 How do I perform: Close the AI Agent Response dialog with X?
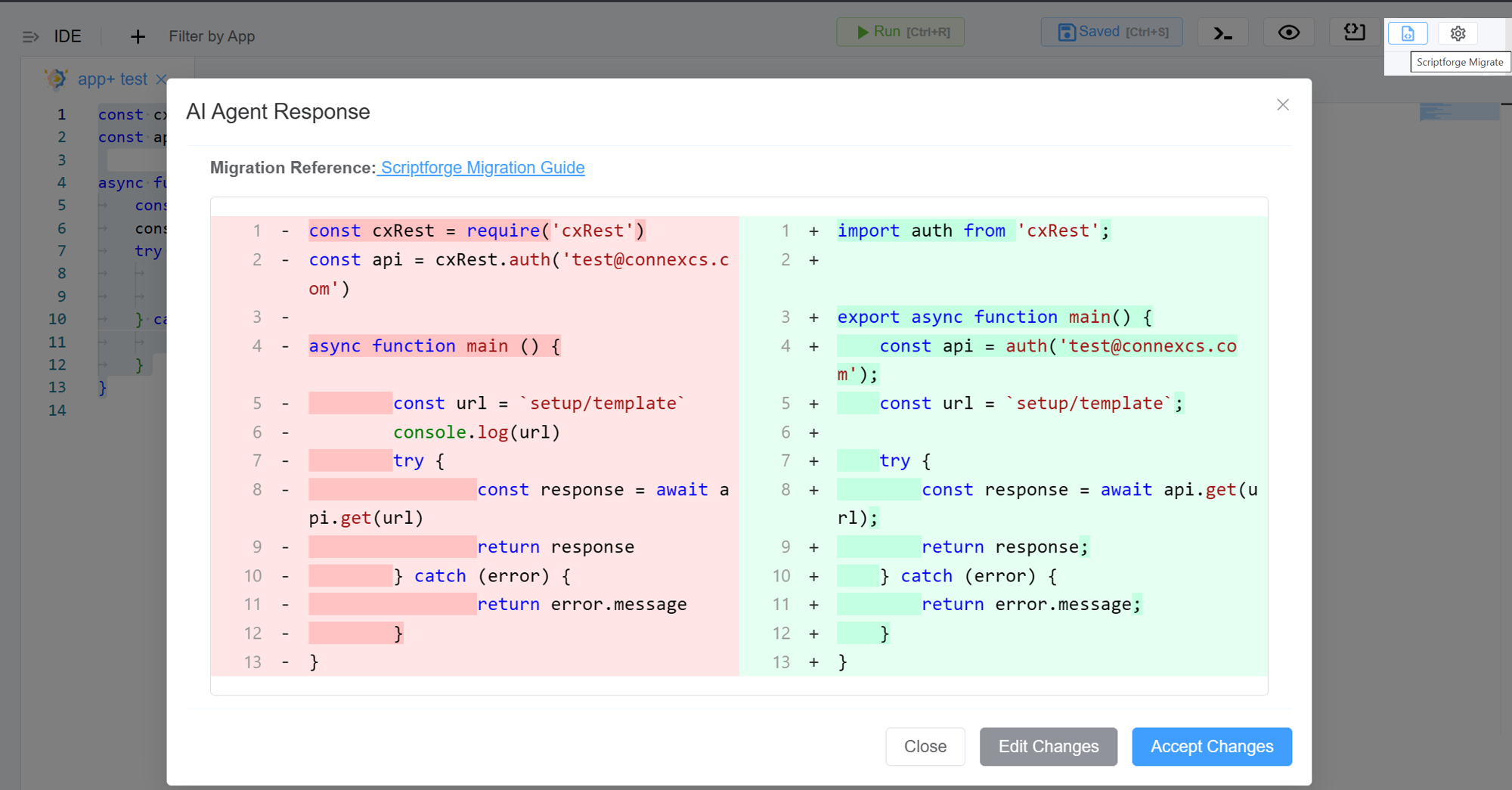[1282, 105]
